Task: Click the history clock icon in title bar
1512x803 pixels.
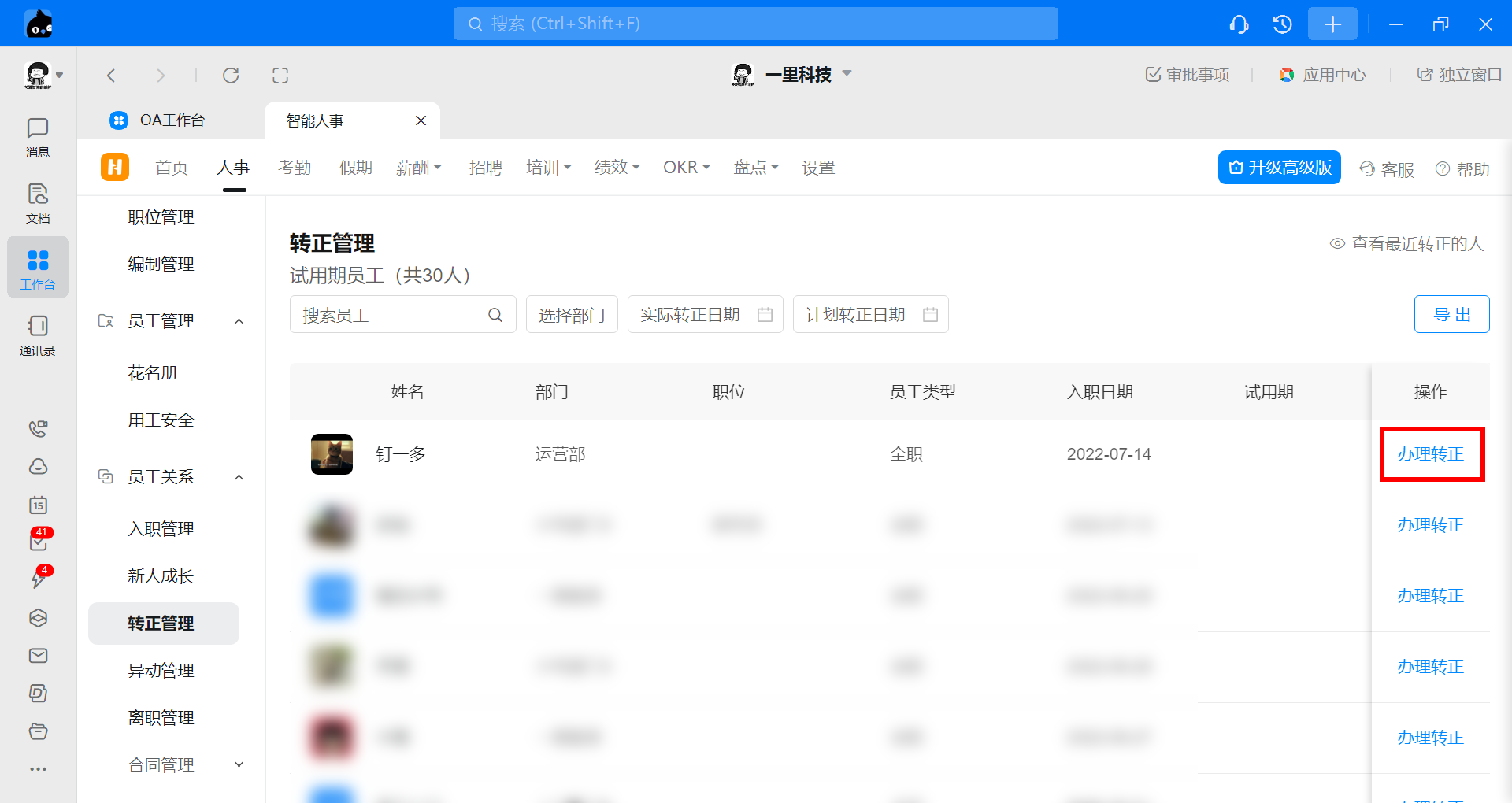Action: tap(1282, 24)
